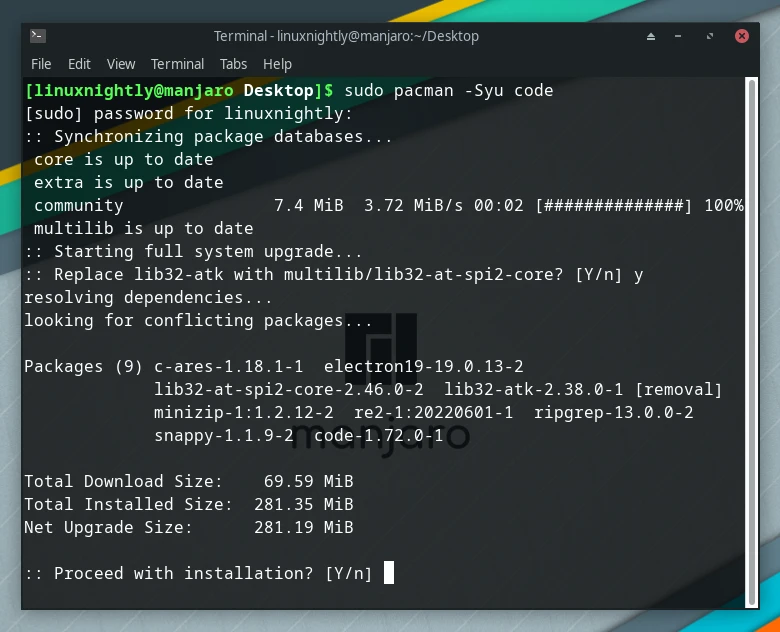Click the 'multilib is up to date' line

click(143, 228)
